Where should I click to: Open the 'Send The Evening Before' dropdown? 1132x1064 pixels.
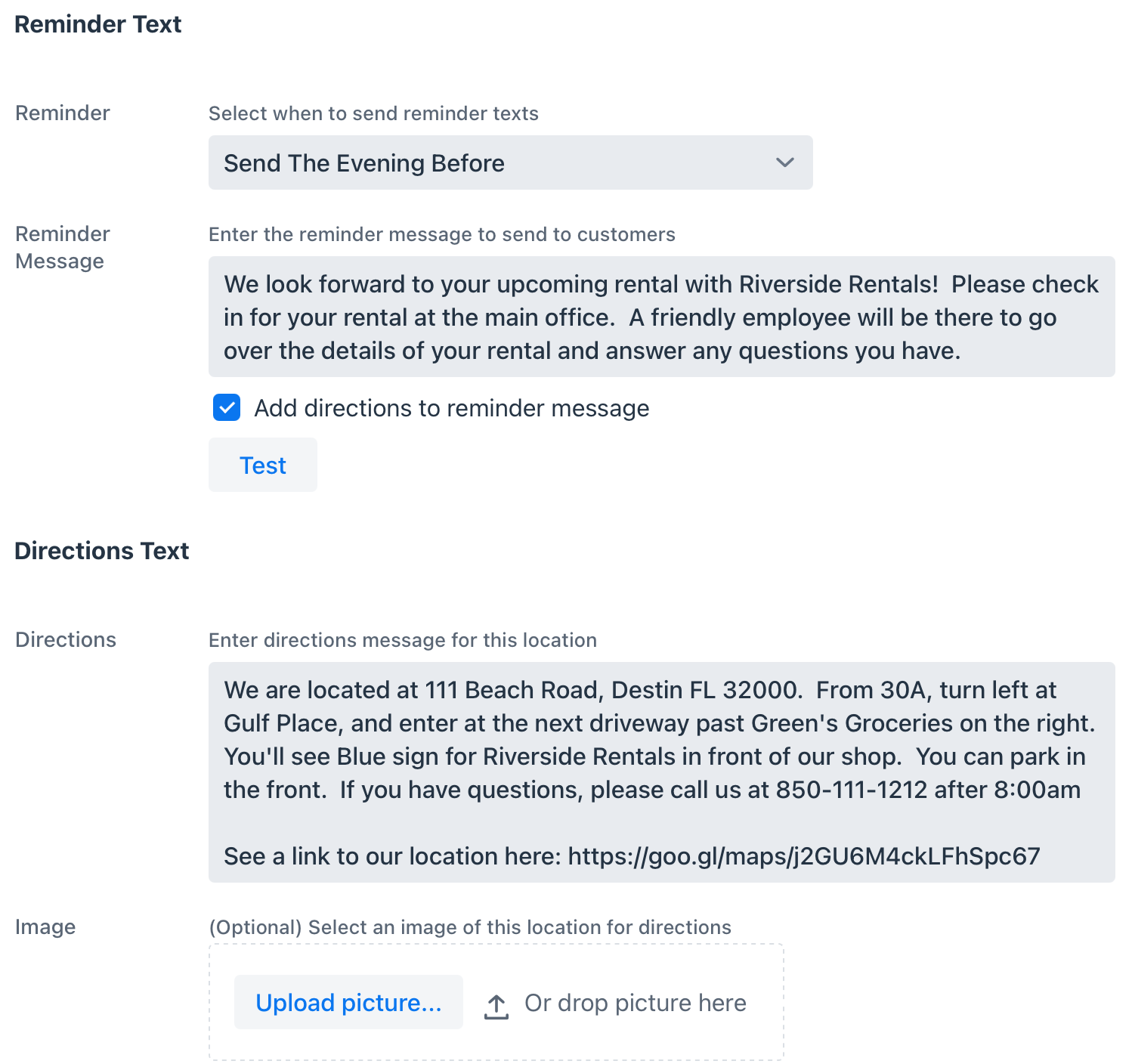click(x=511, y=162)
